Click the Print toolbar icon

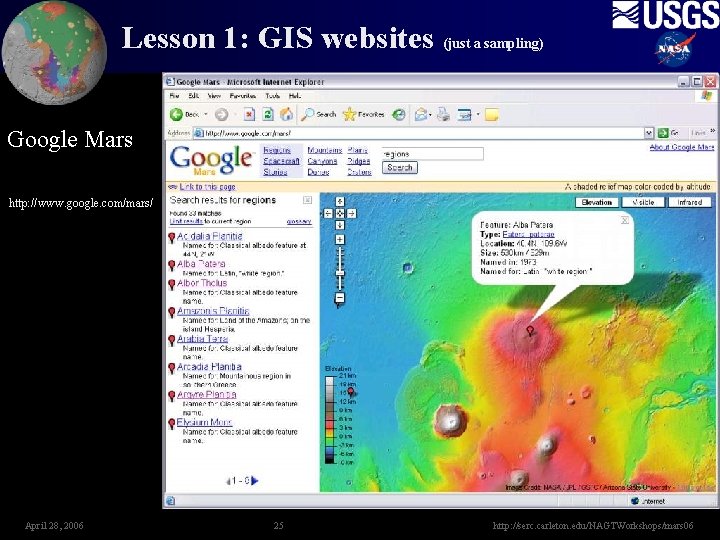pyautogui.click(x=443, y=114)
